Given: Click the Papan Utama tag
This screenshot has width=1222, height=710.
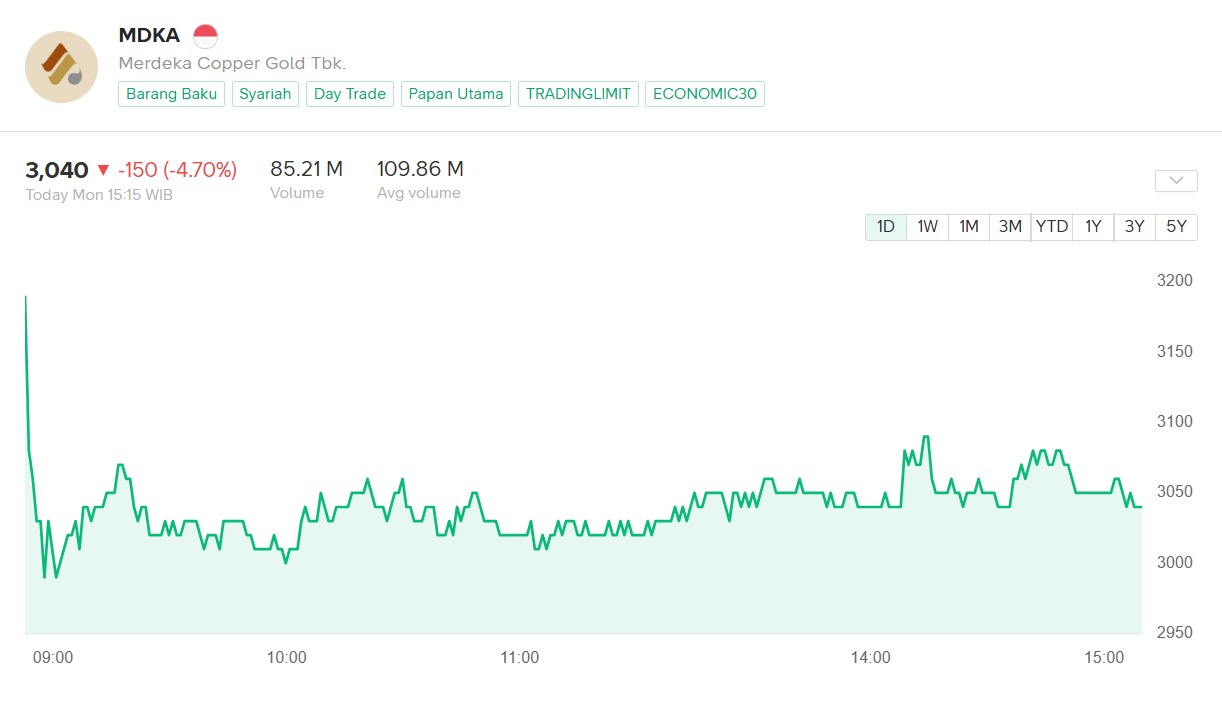Looking at the screenshot, I should coord(456,94).
